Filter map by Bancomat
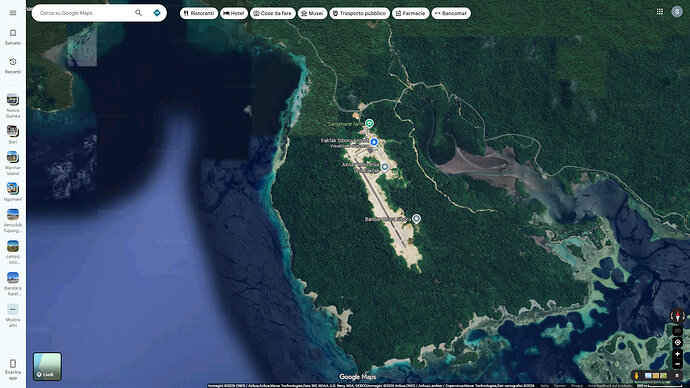690x388 pixels. click(451, 13)
